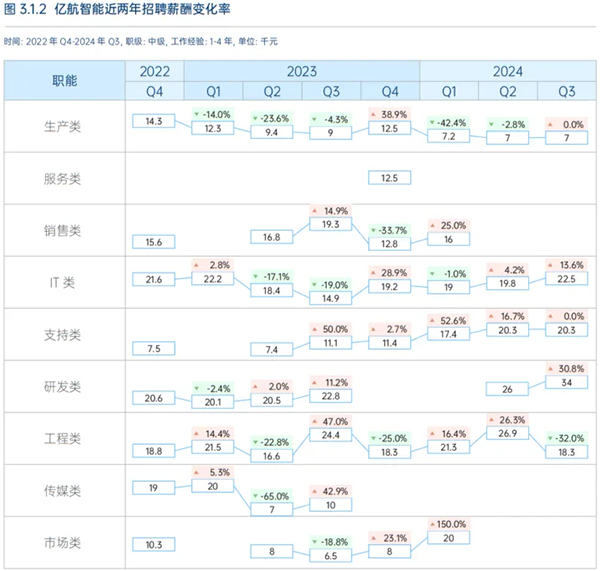Select the '11.2%' increase label

coord(331,383)
